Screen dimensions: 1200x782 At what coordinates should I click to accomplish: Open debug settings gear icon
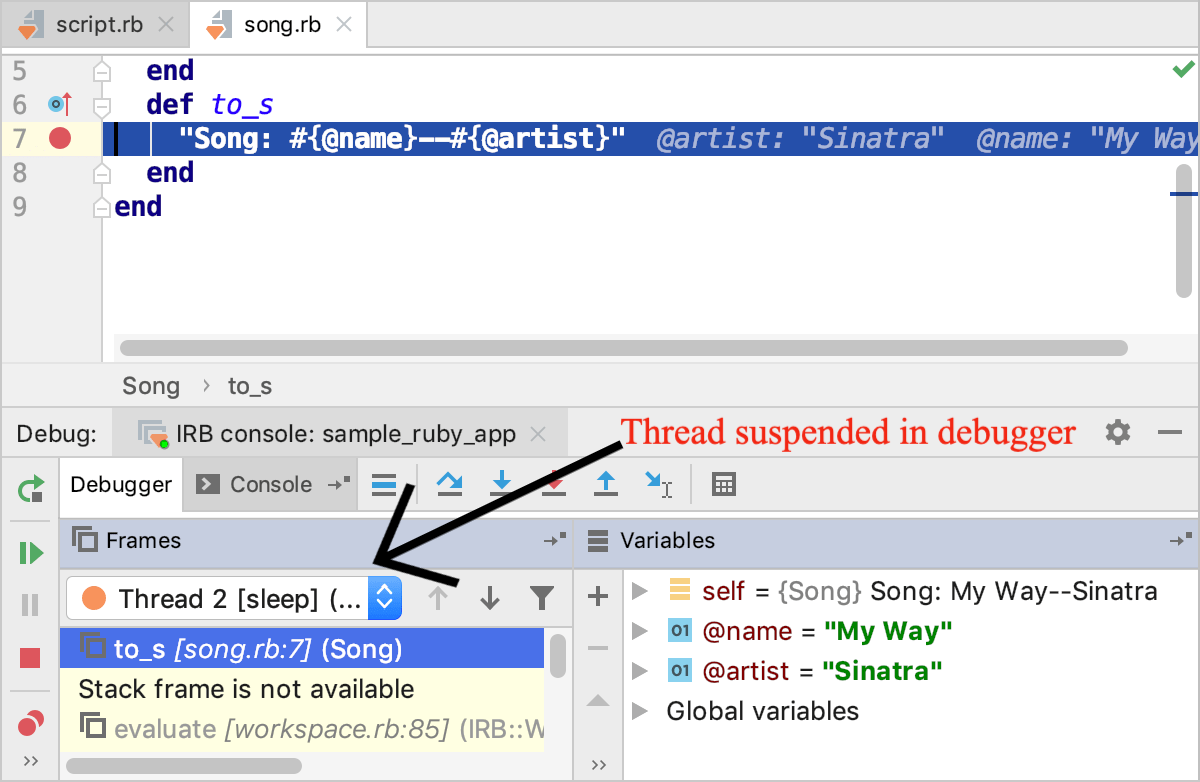(1118, 433)
